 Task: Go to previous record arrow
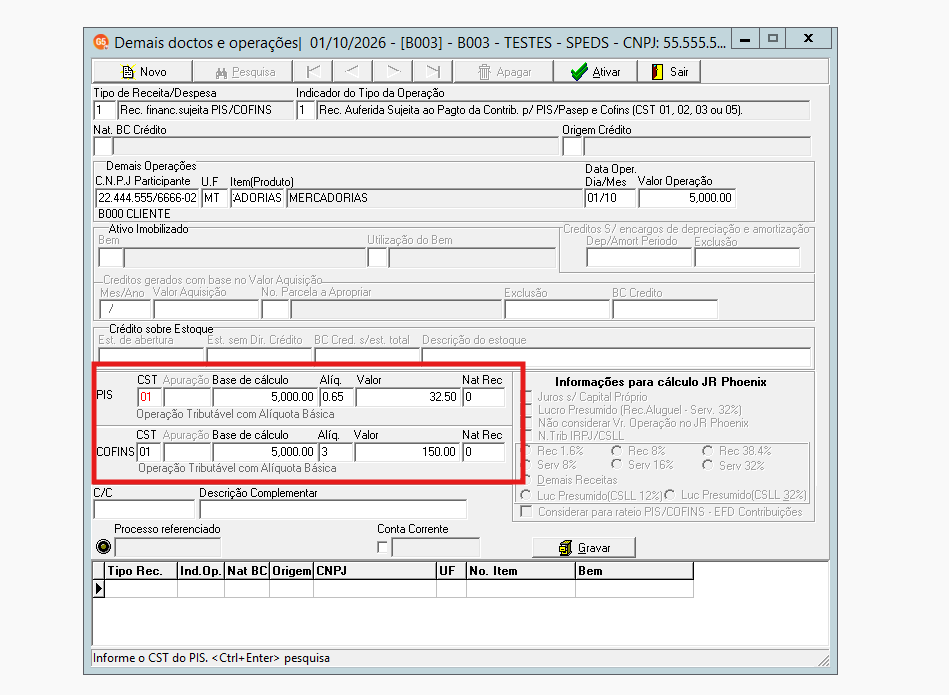click(x=352, y=71)
